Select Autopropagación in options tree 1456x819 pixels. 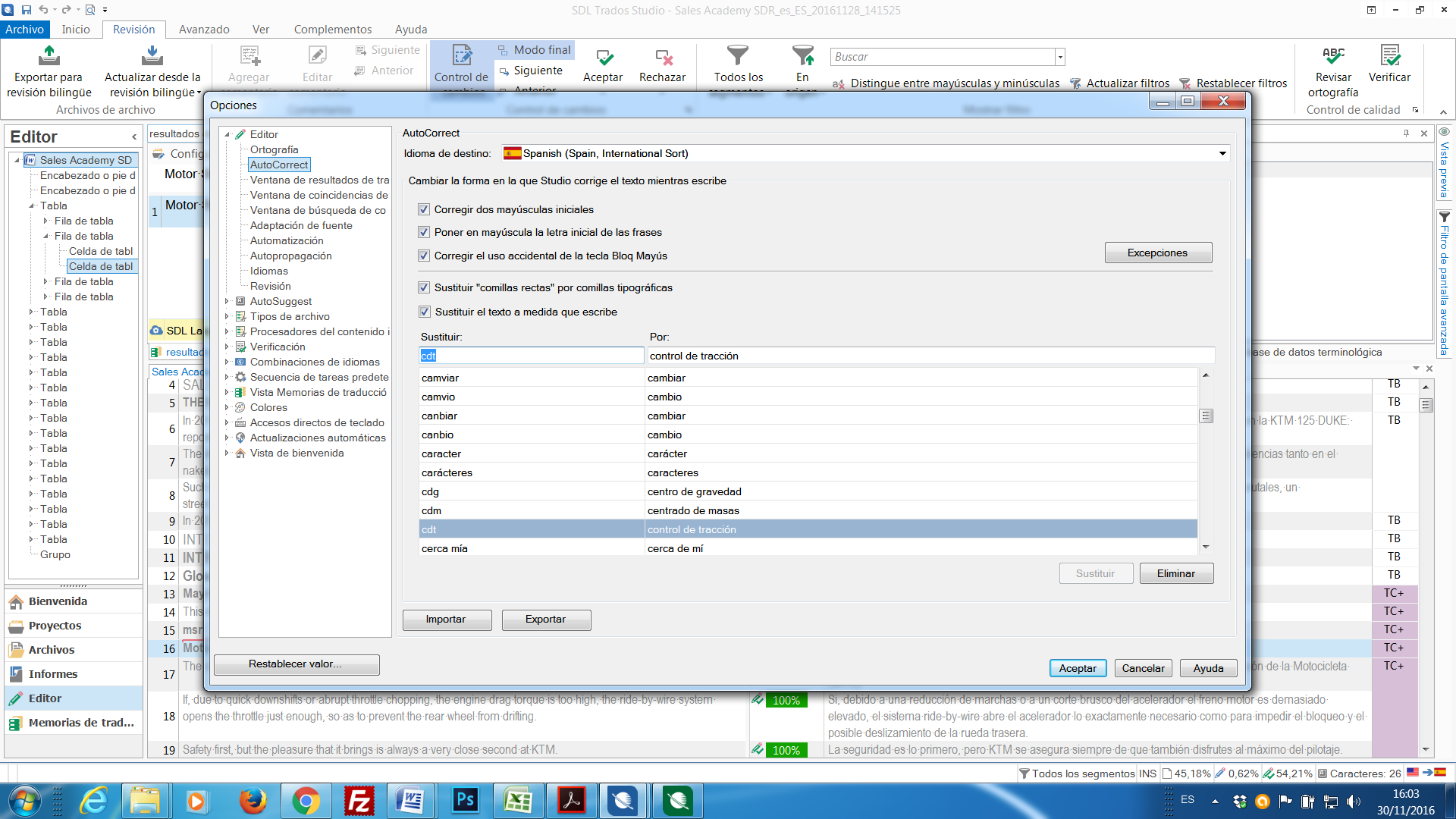(291, 256)
